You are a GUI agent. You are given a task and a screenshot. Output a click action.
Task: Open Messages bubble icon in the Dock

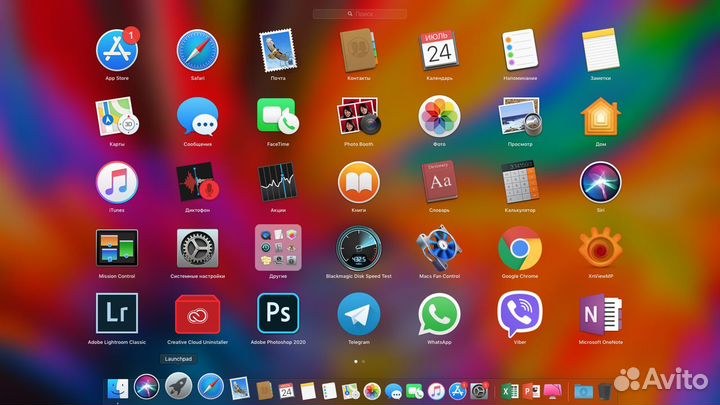point(393,391)
